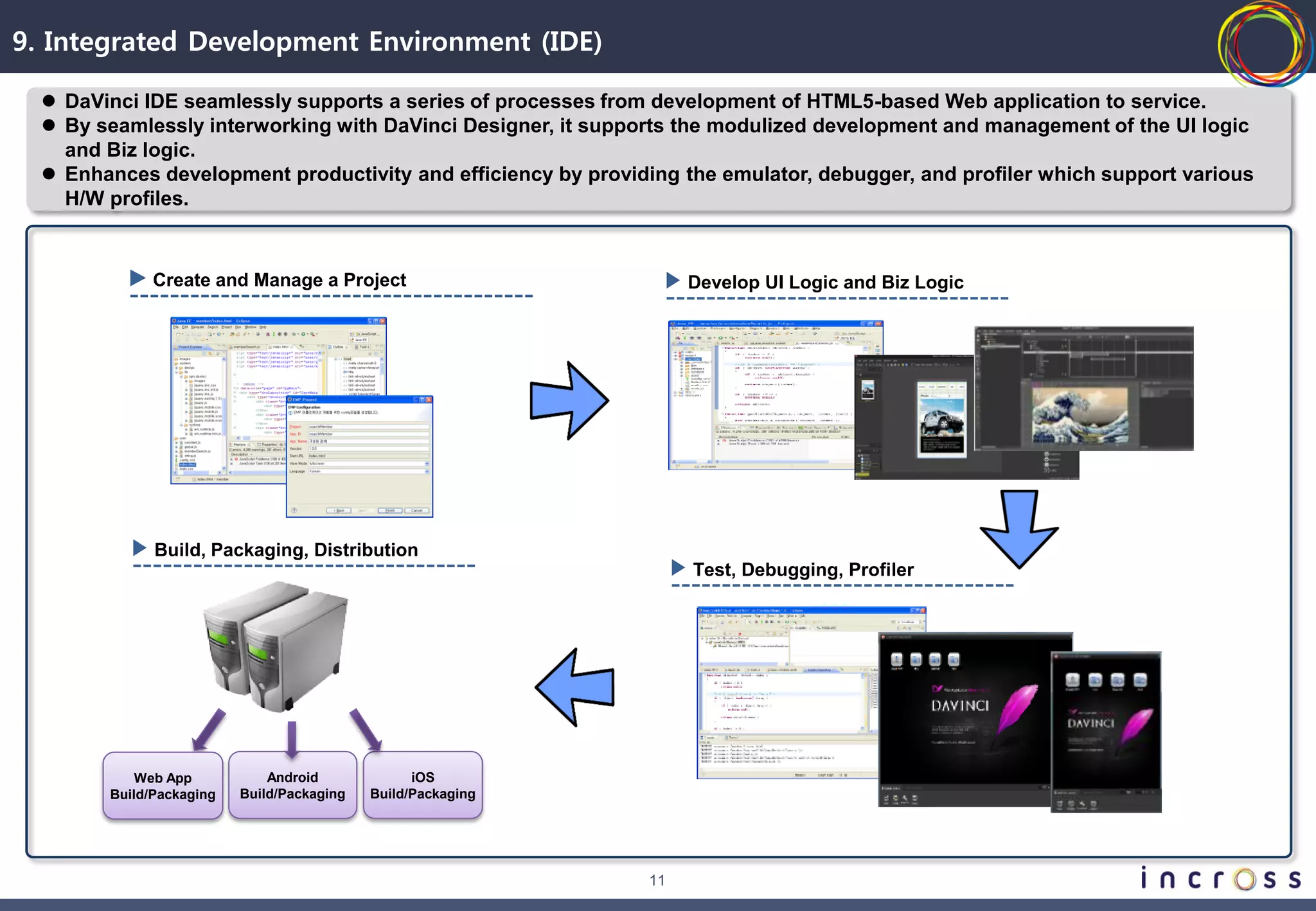Click the server towers image
Image resolution: width=1316 pixels, height=911 pixels.
coord(278,646)
